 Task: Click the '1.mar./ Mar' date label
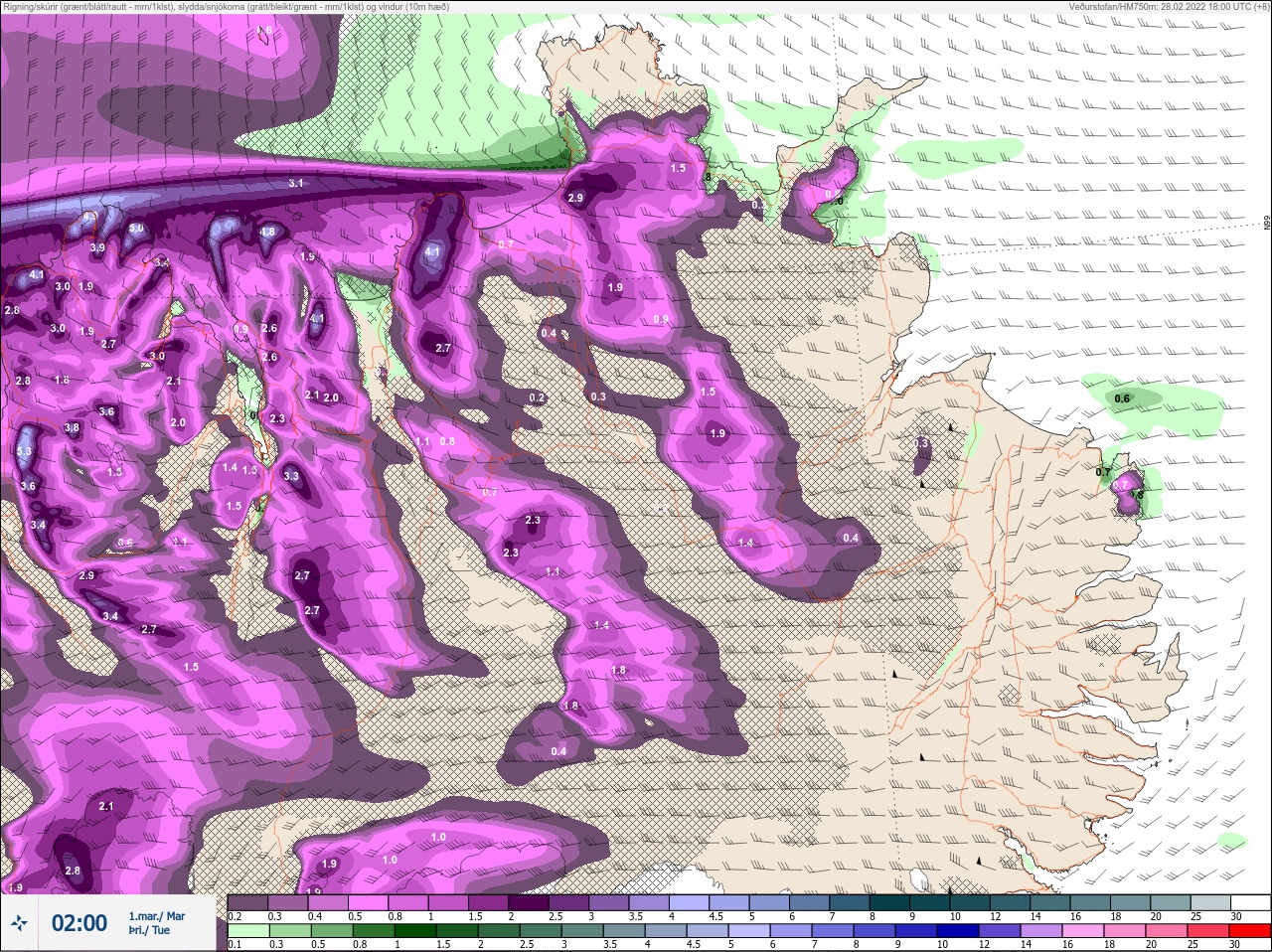click(156, 916)
